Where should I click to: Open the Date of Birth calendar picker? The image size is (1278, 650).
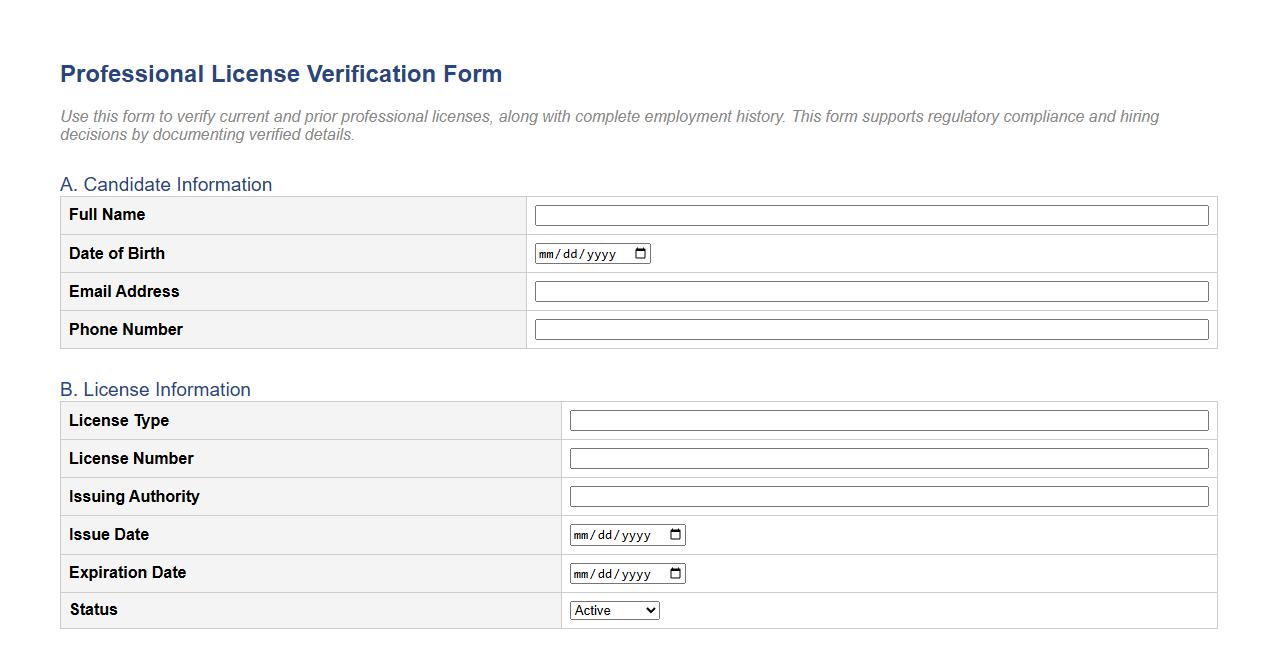coord(639,253)
